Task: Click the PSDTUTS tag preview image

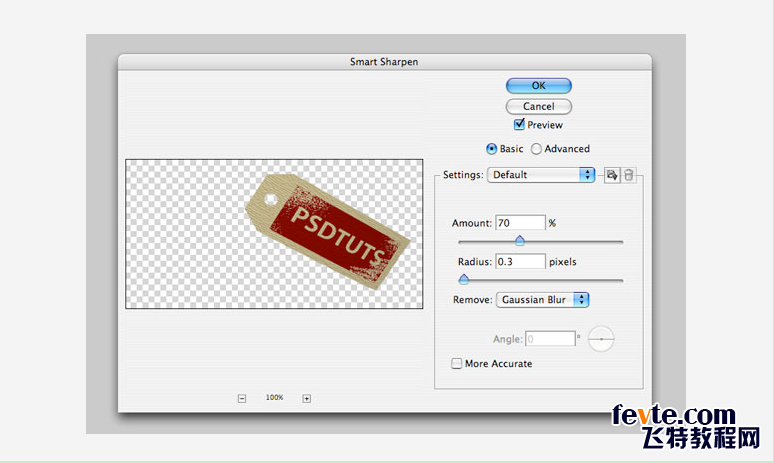Action: tap(328, 232)
